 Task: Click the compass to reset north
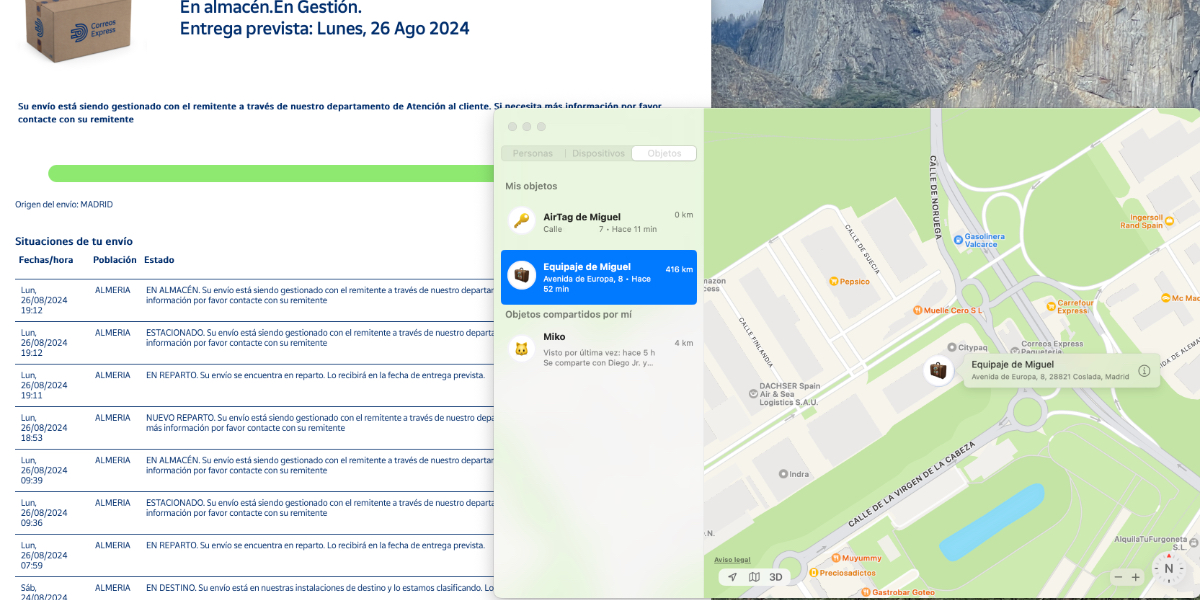[1168, 568]
